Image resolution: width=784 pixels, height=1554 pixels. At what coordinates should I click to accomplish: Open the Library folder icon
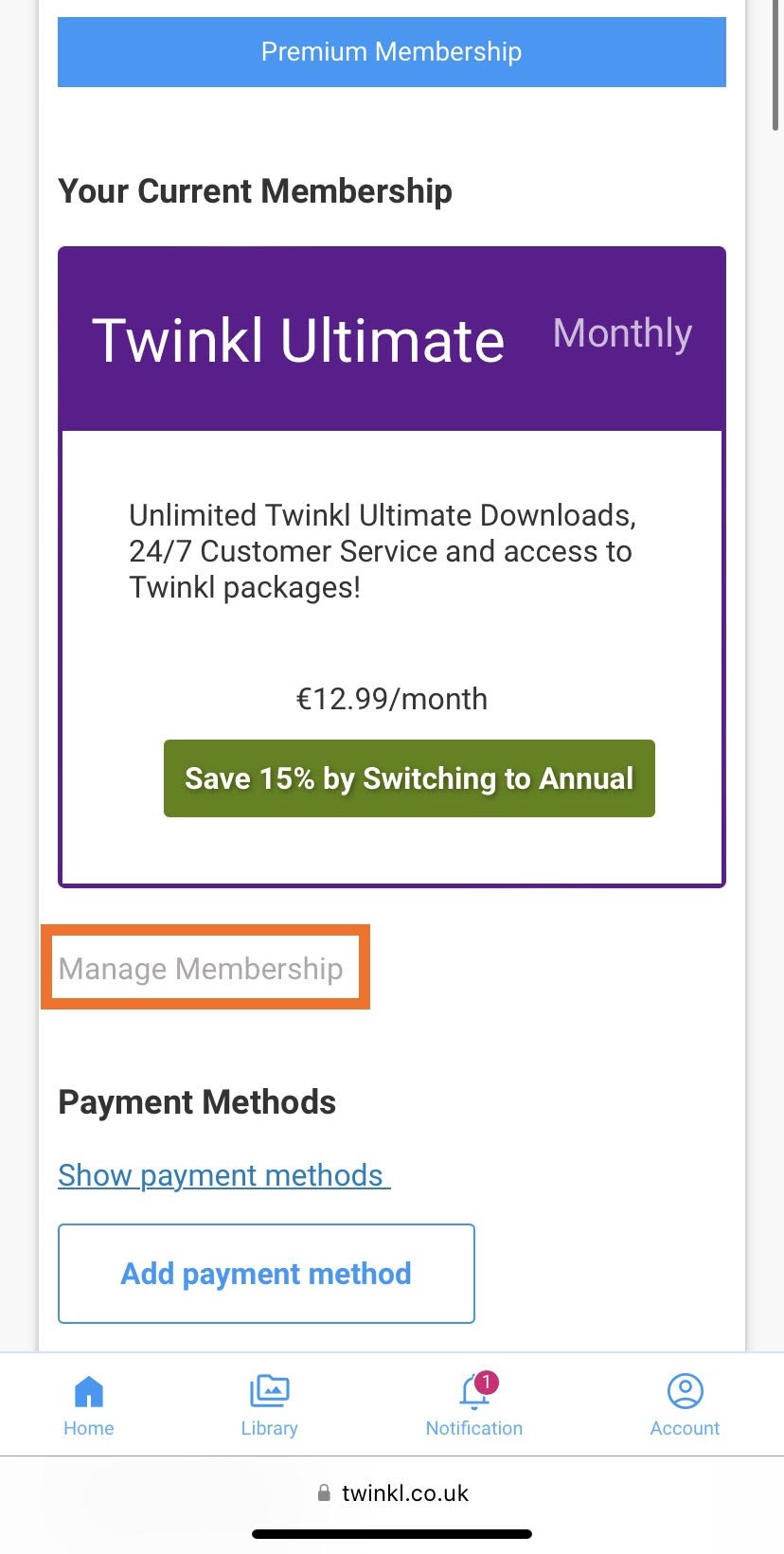(x=270, y=1391)
